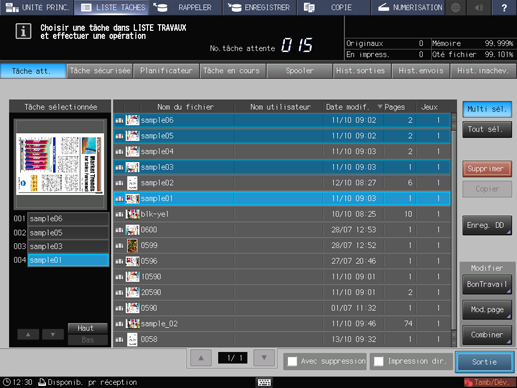Open the RAPPELER recall function

click(x=185, y=7)
